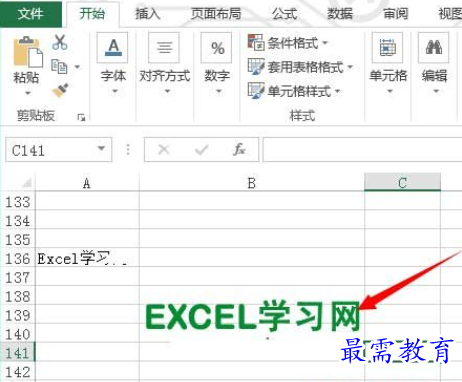The height and width of the screenshot is (382, 462).
Task: Expand the copy options dropdown arrow
Action: pyautogui.click(x=77, y=67)
